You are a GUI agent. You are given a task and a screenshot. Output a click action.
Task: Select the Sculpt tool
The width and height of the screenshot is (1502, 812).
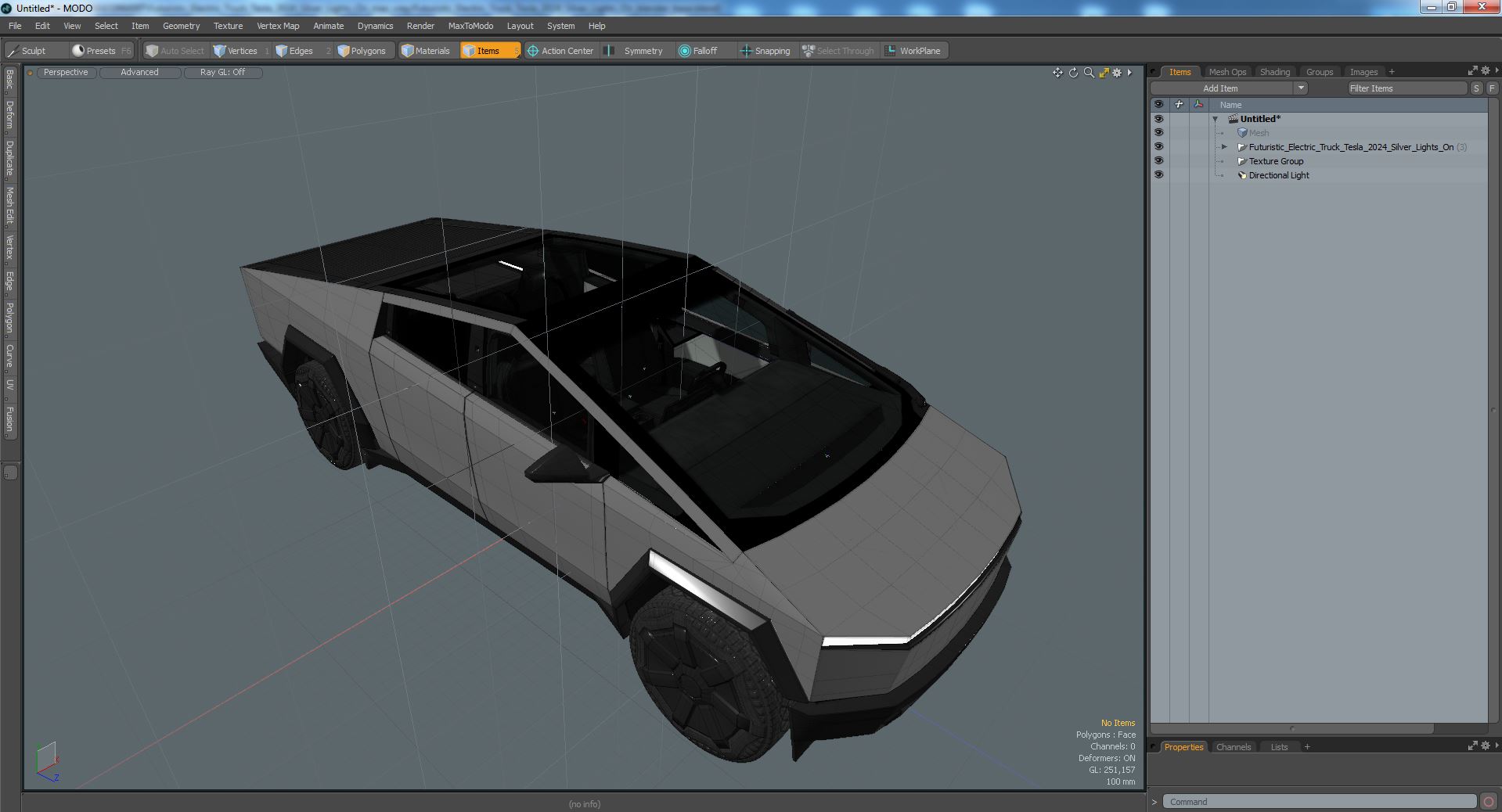[35, 51]
